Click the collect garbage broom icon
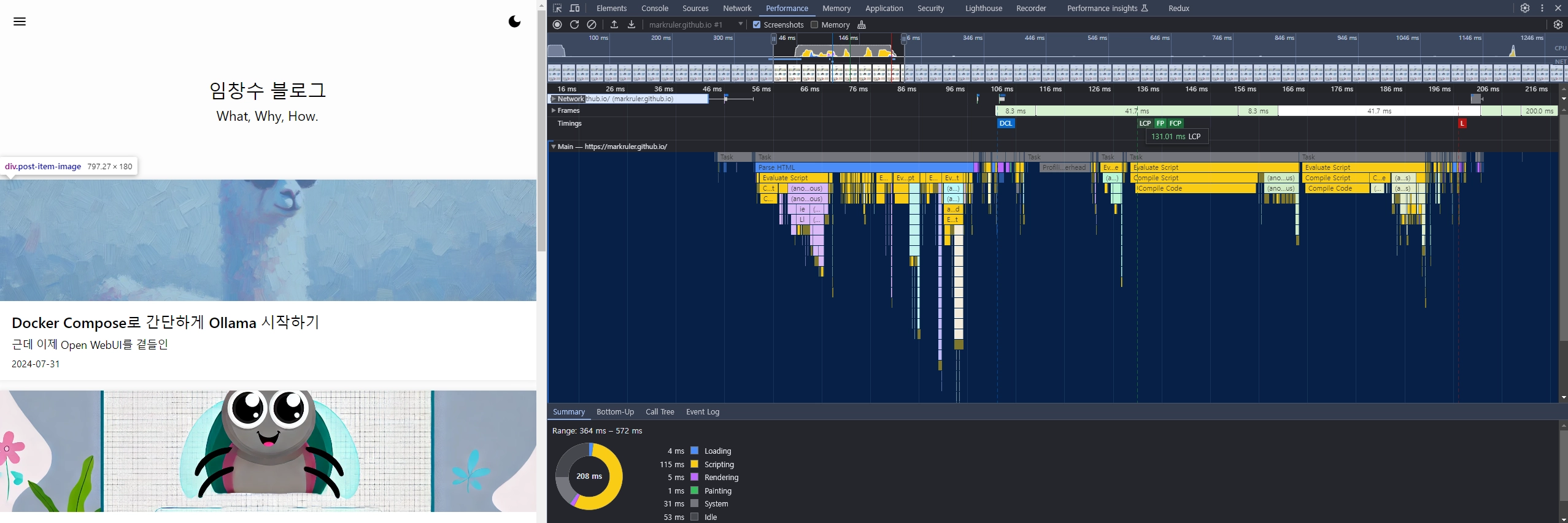1568x523 pixels. coord(862,25)
